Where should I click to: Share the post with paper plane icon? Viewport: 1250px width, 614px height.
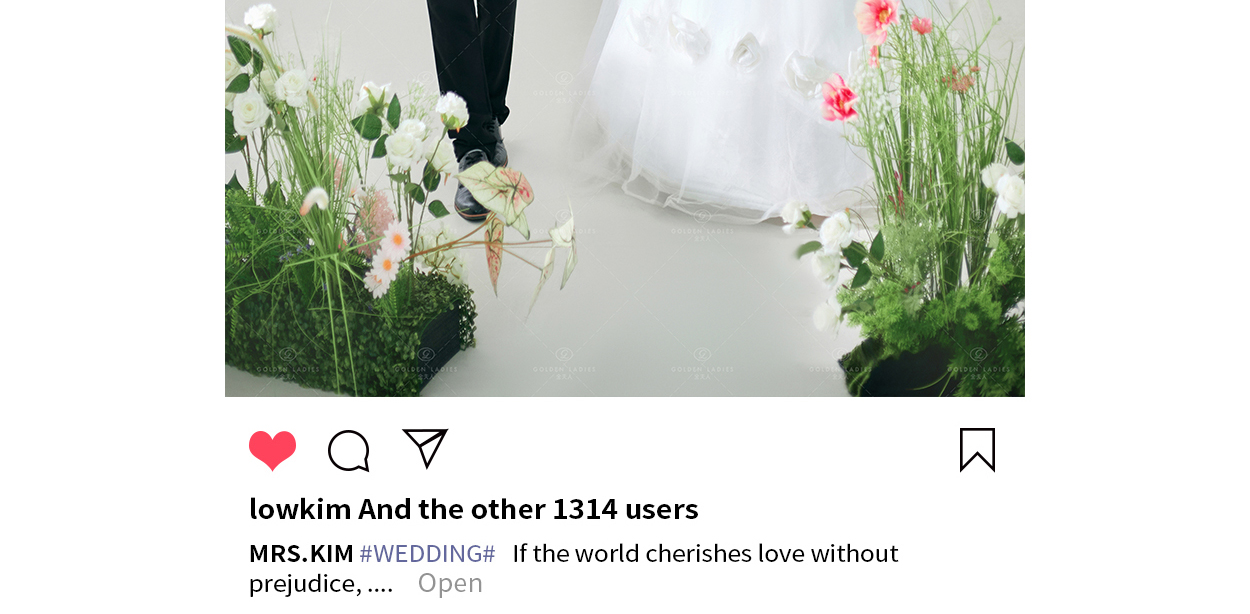pyautogui.click(x=425, y=448)
